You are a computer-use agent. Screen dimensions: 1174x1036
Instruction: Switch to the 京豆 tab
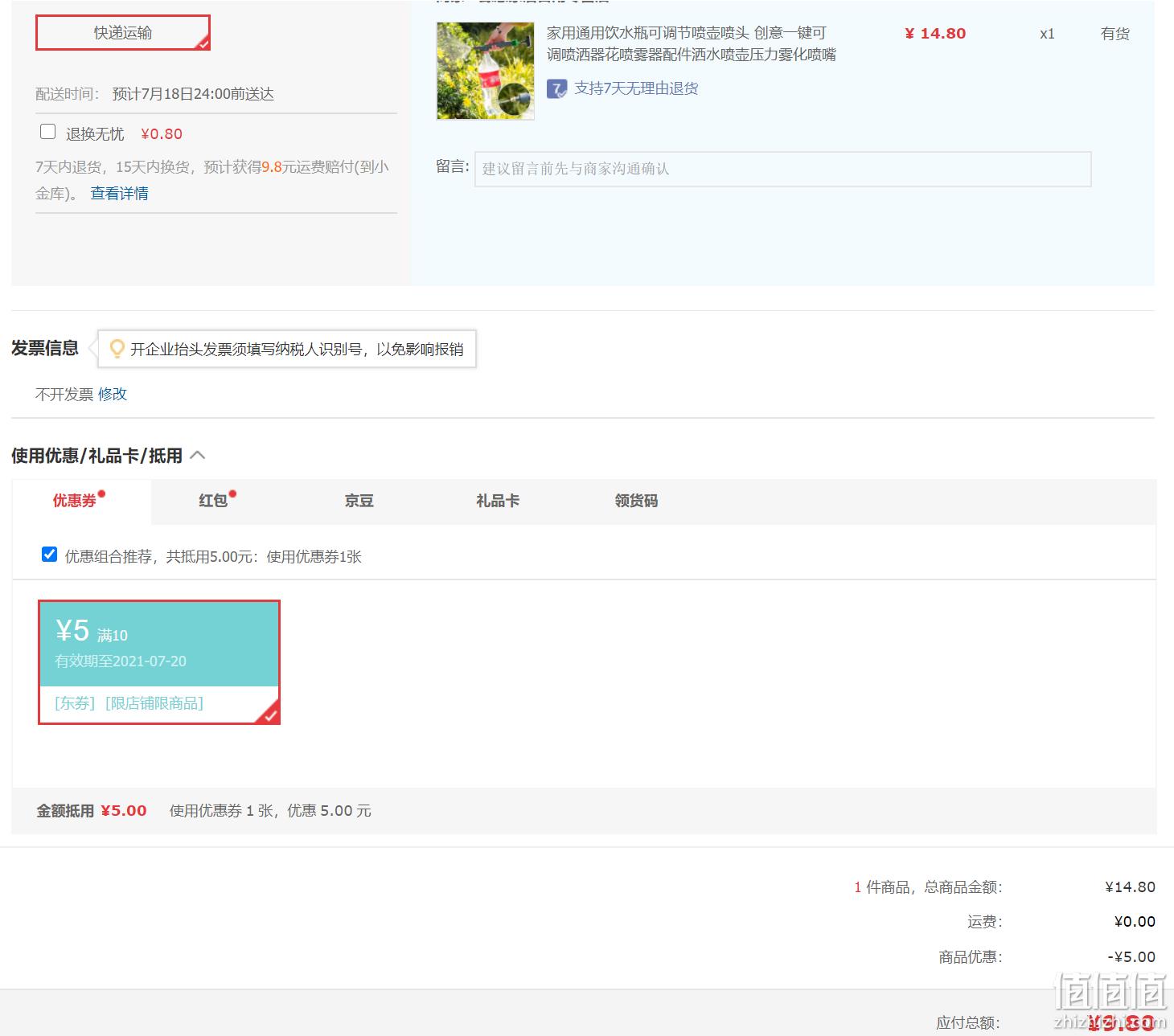[359, 501]
